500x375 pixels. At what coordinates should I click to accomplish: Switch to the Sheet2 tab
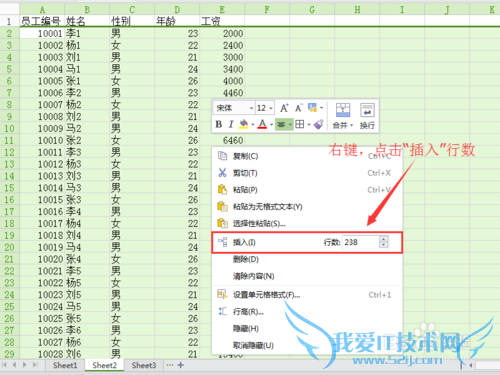pos(105,365)
